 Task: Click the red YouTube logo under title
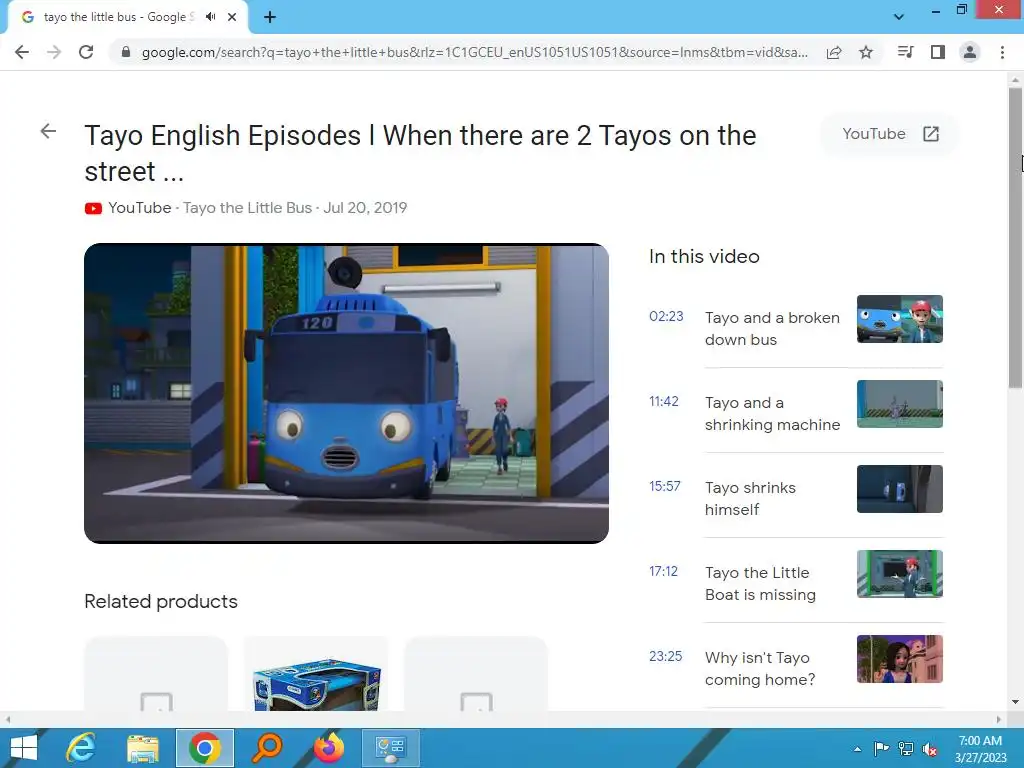[x=93, y=208]
